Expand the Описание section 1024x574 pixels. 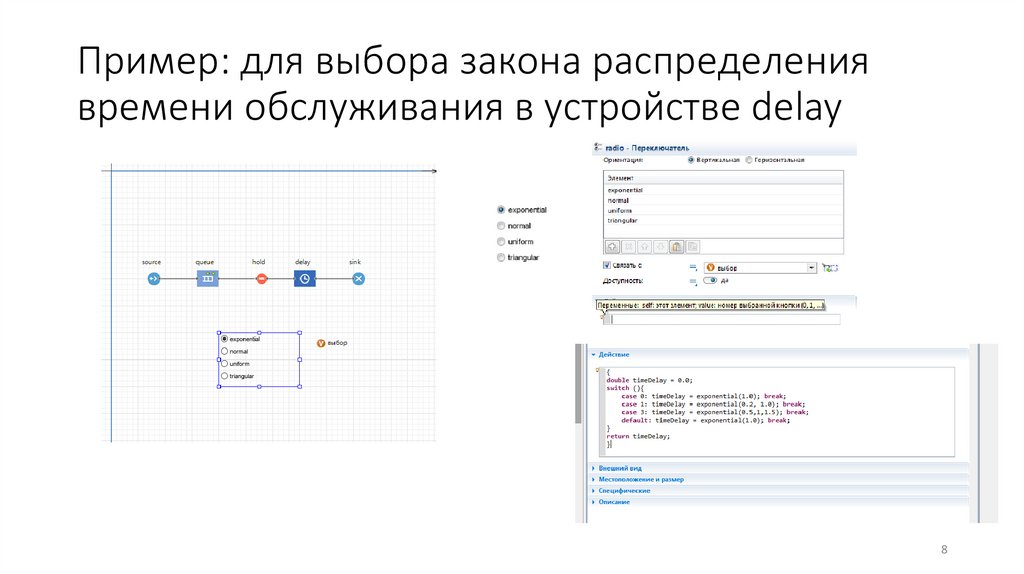click(x=594, y=502)
